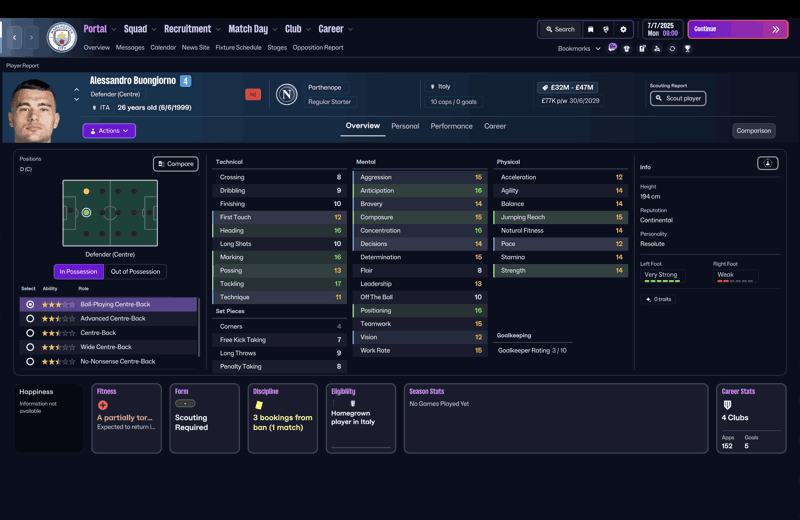Click the yellow position dot on the pitch
This screenshot has height=520, width=800.
point(86,191)
